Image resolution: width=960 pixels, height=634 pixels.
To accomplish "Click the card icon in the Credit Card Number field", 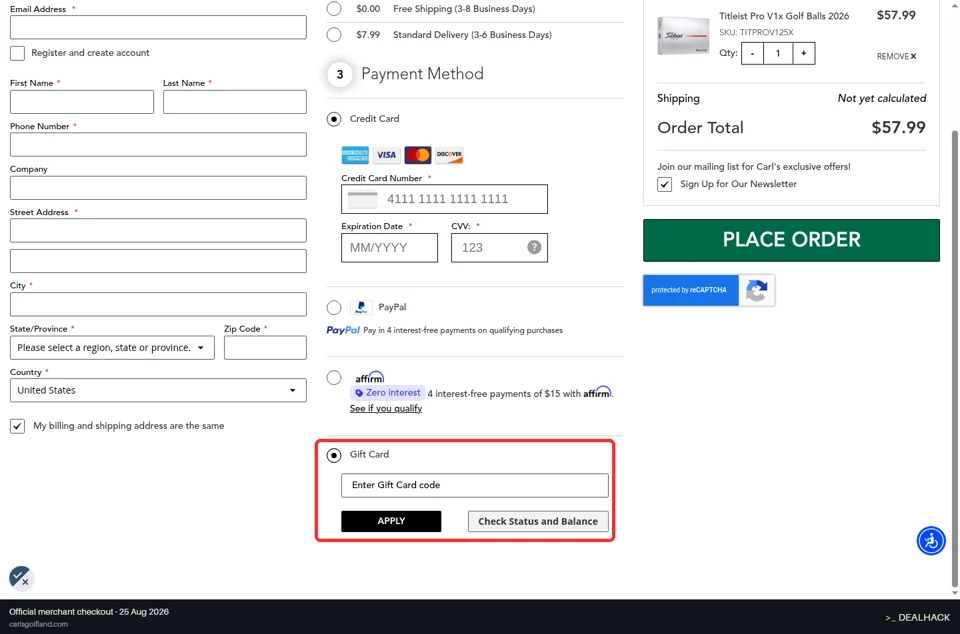I will [x=362, y=199].
